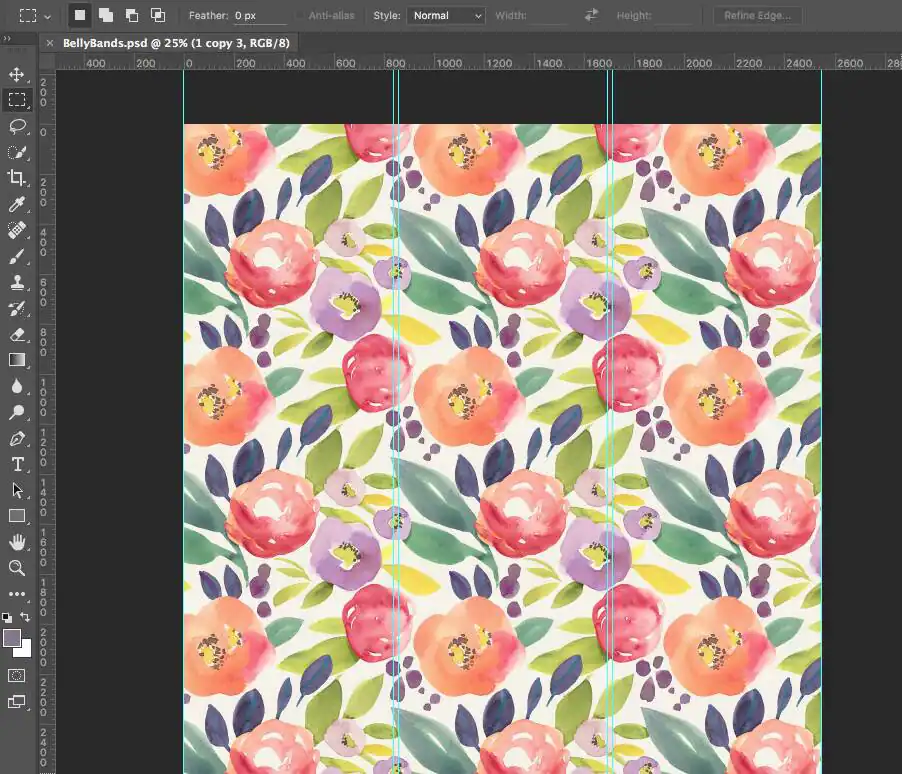The image size is (902, 774).
Task: Click the ruler origin corner box
Action: tap(48, 62)
